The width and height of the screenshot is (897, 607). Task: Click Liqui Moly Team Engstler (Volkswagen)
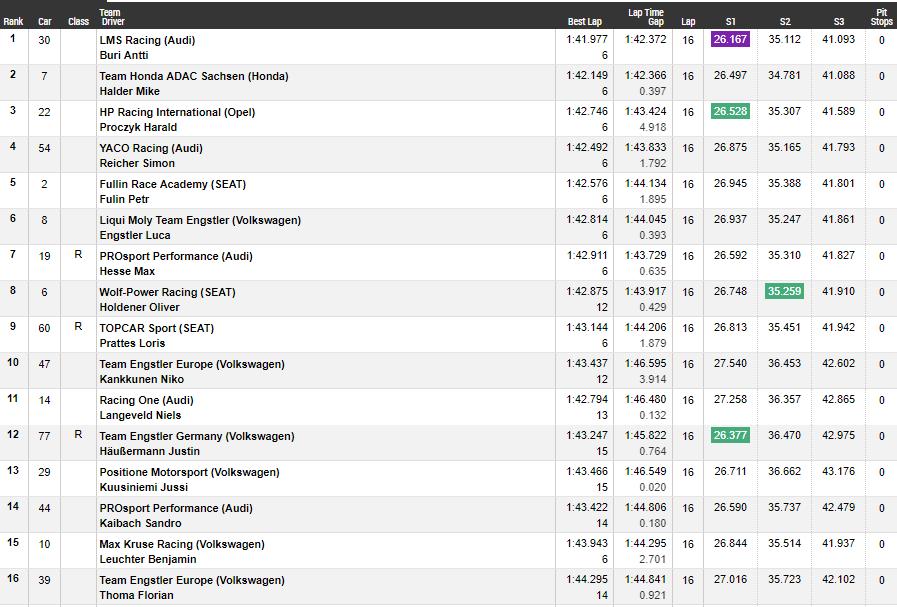click(200, 220)
